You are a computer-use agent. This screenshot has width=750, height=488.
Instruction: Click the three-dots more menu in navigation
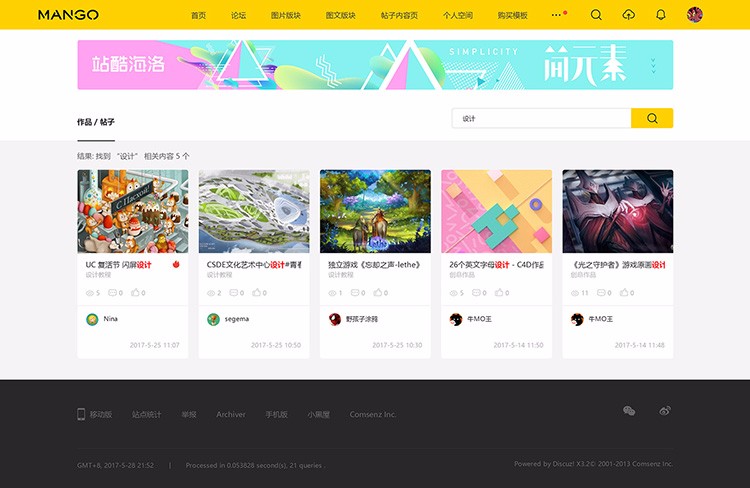tap(556, 15)
